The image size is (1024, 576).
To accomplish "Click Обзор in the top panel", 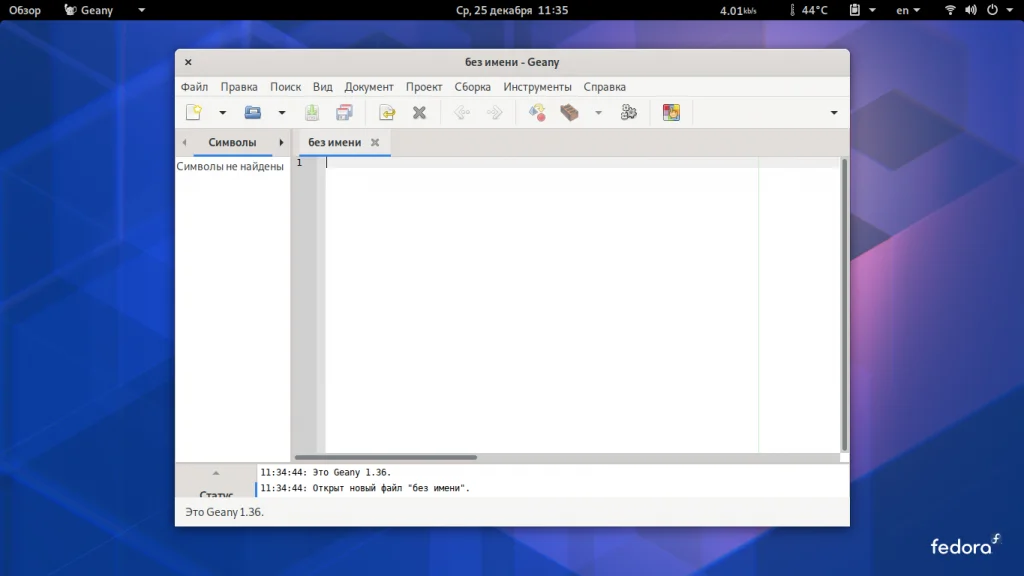I will click(25, 10).
